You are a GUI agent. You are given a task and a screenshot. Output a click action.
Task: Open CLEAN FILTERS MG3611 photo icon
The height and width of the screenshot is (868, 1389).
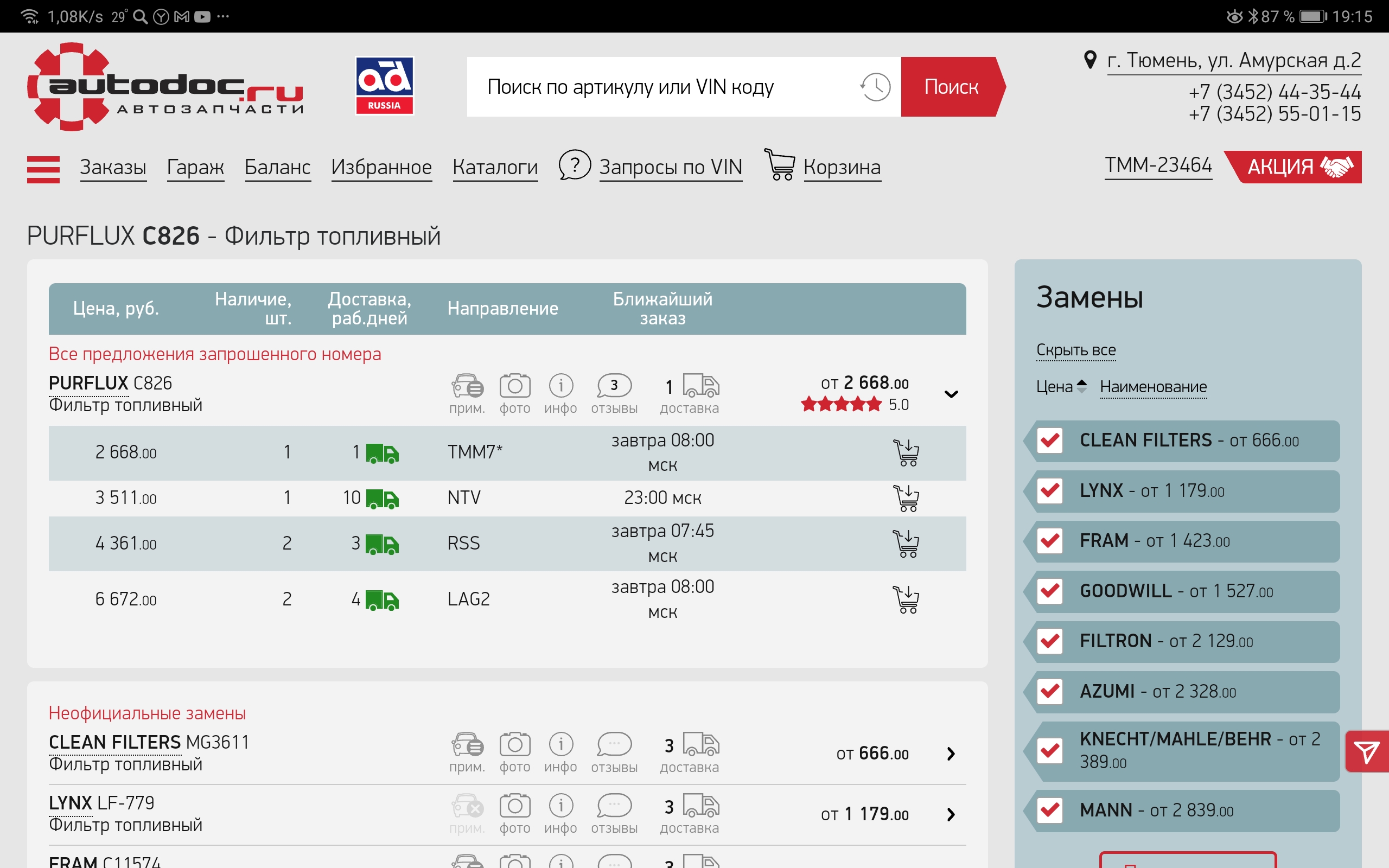point(515,744)
